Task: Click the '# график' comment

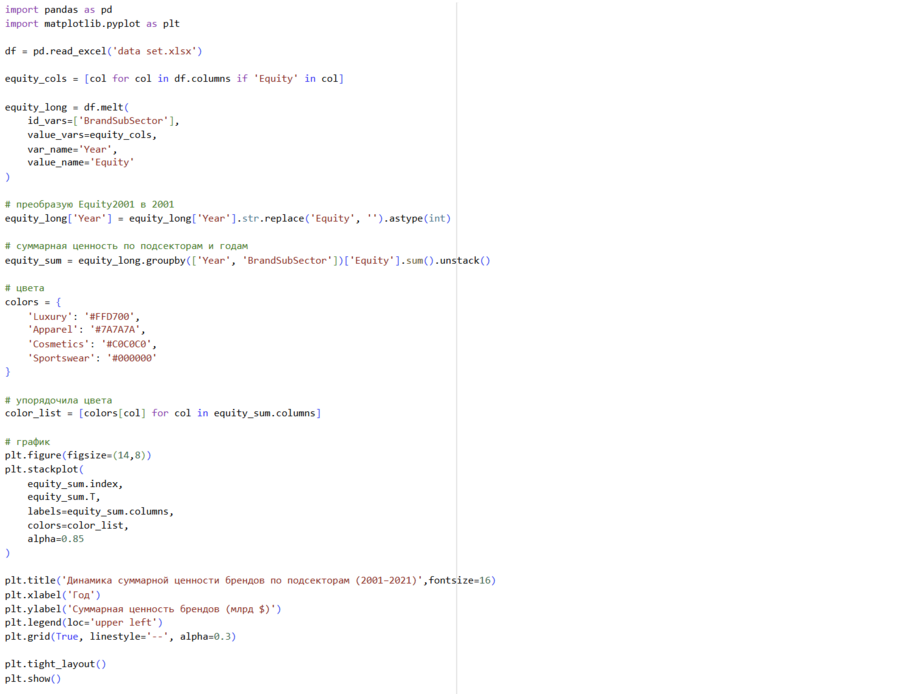Action: coord(28,441)
